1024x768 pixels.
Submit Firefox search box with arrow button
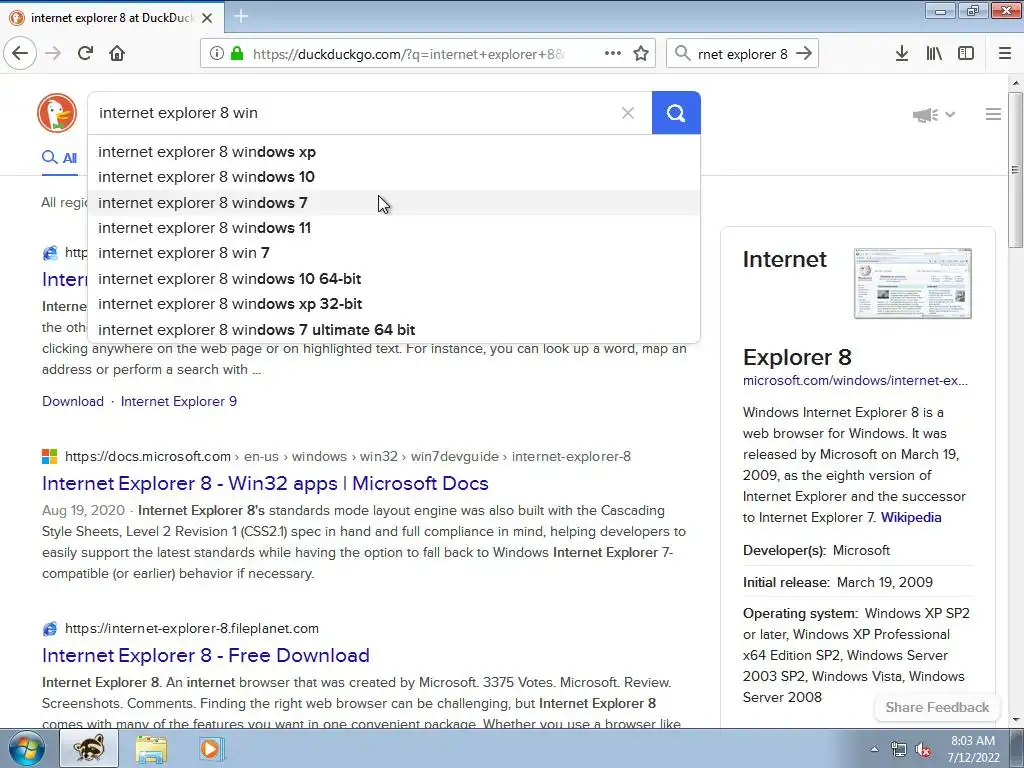805,54
